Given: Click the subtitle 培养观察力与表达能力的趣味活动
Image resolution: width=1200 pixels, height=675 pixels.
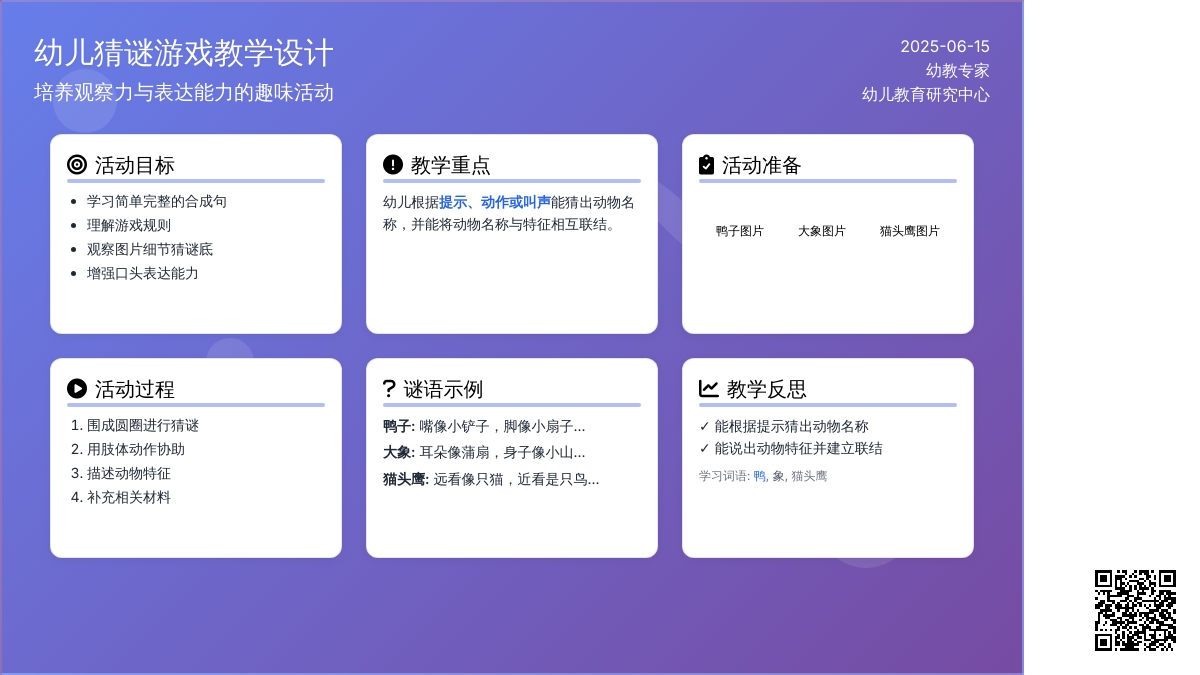Looking at the screenshot, I should tap(184, 93).
